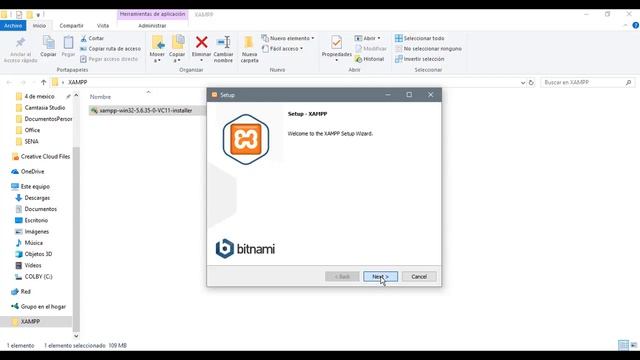Open Documentos in the sidebar

tap(40, 209)
